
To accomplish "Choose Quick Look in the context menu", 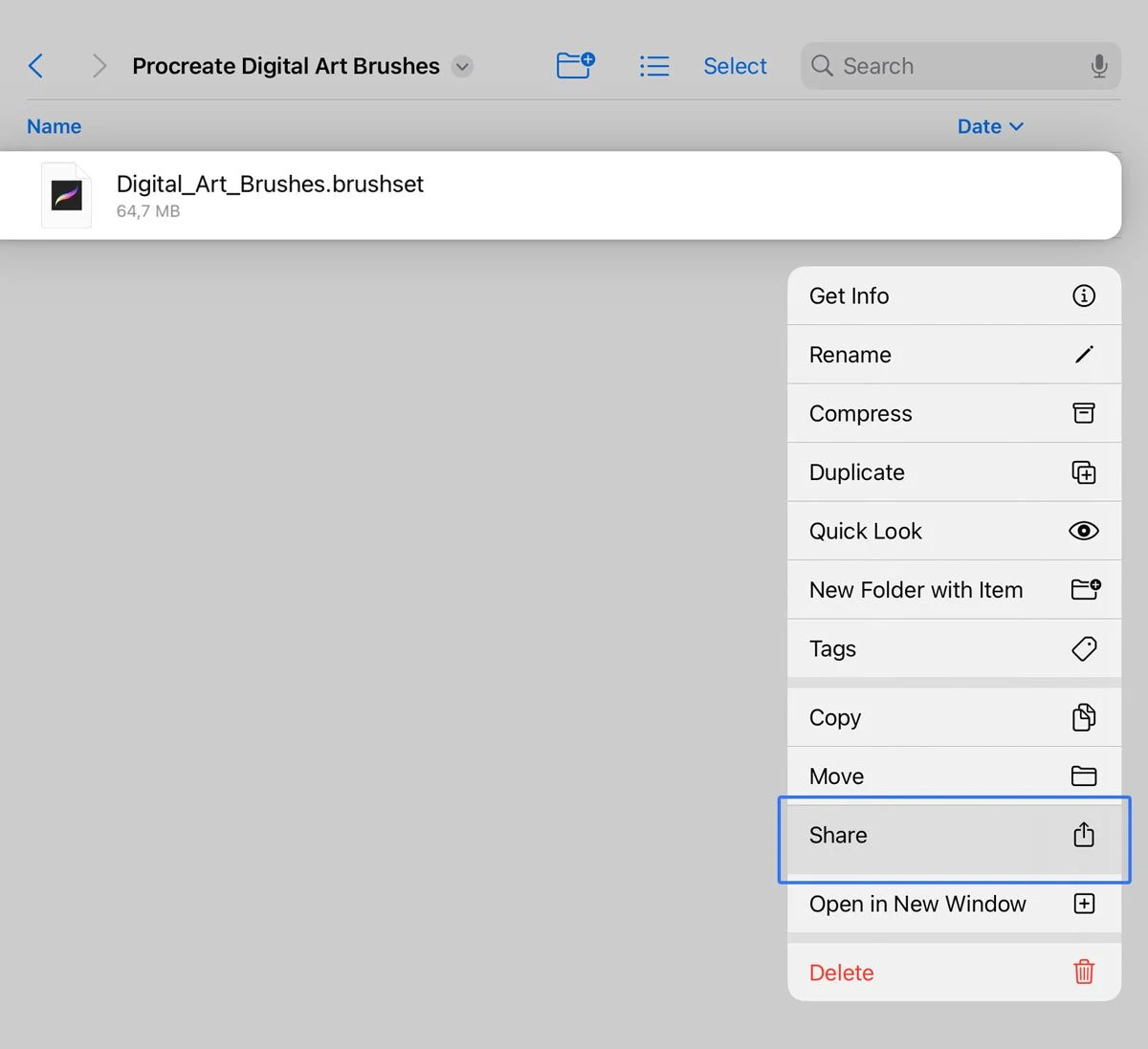I will click(954, 531).
